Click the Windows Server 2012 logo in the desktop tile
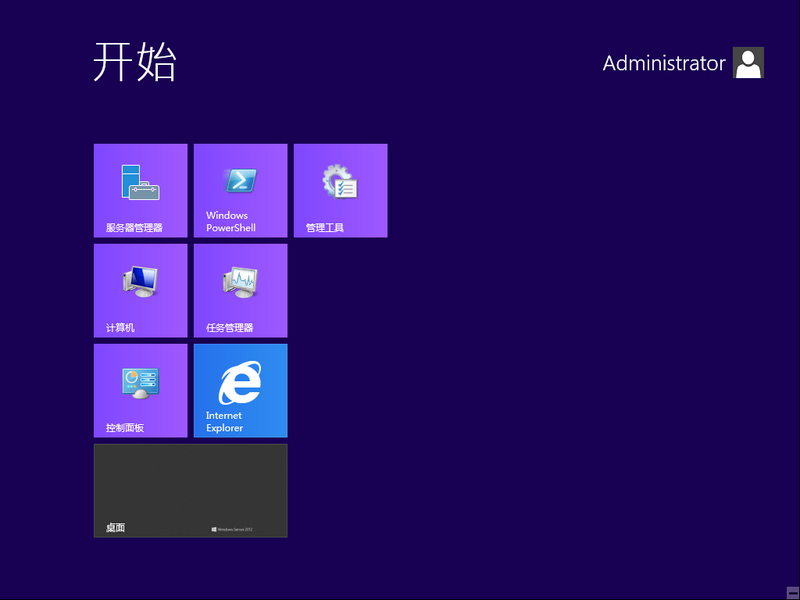The image size is (800, 600). [x=232, y=529]
